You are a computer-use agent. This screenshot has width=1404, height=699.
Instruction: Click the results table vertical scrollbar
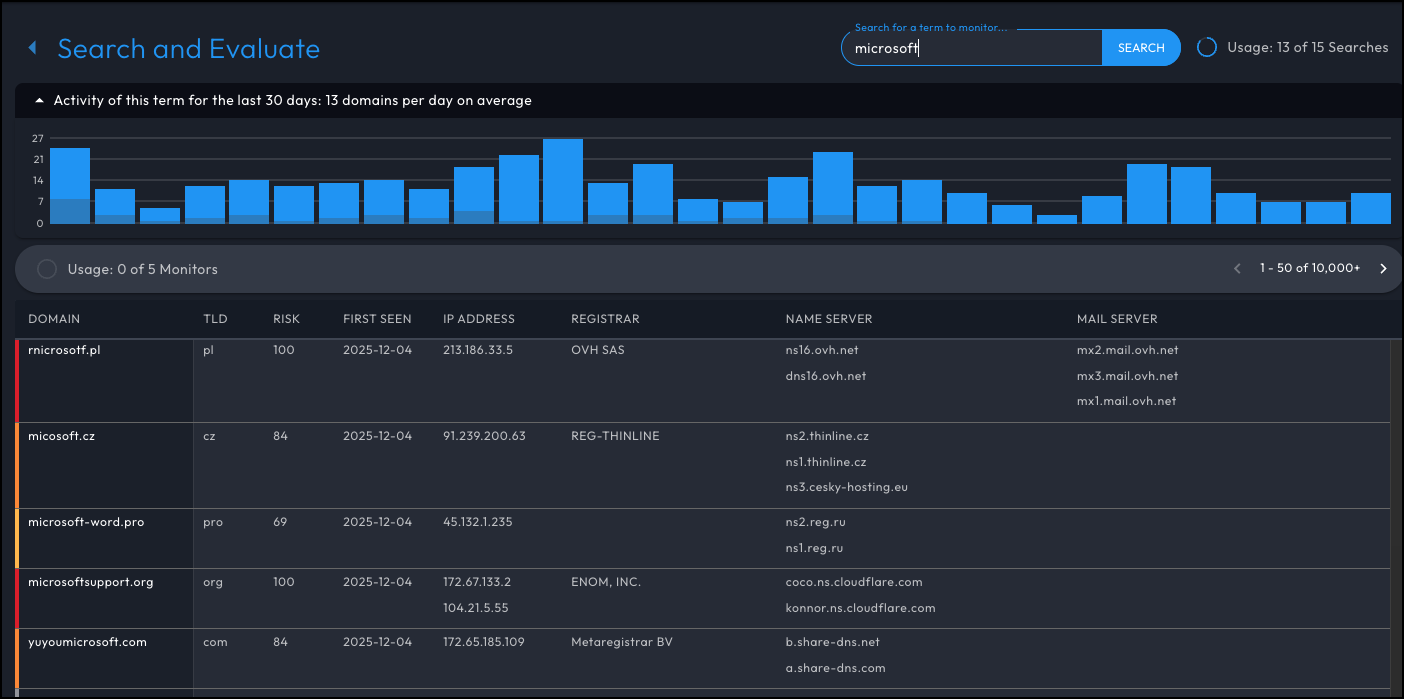pos(1395,500)
